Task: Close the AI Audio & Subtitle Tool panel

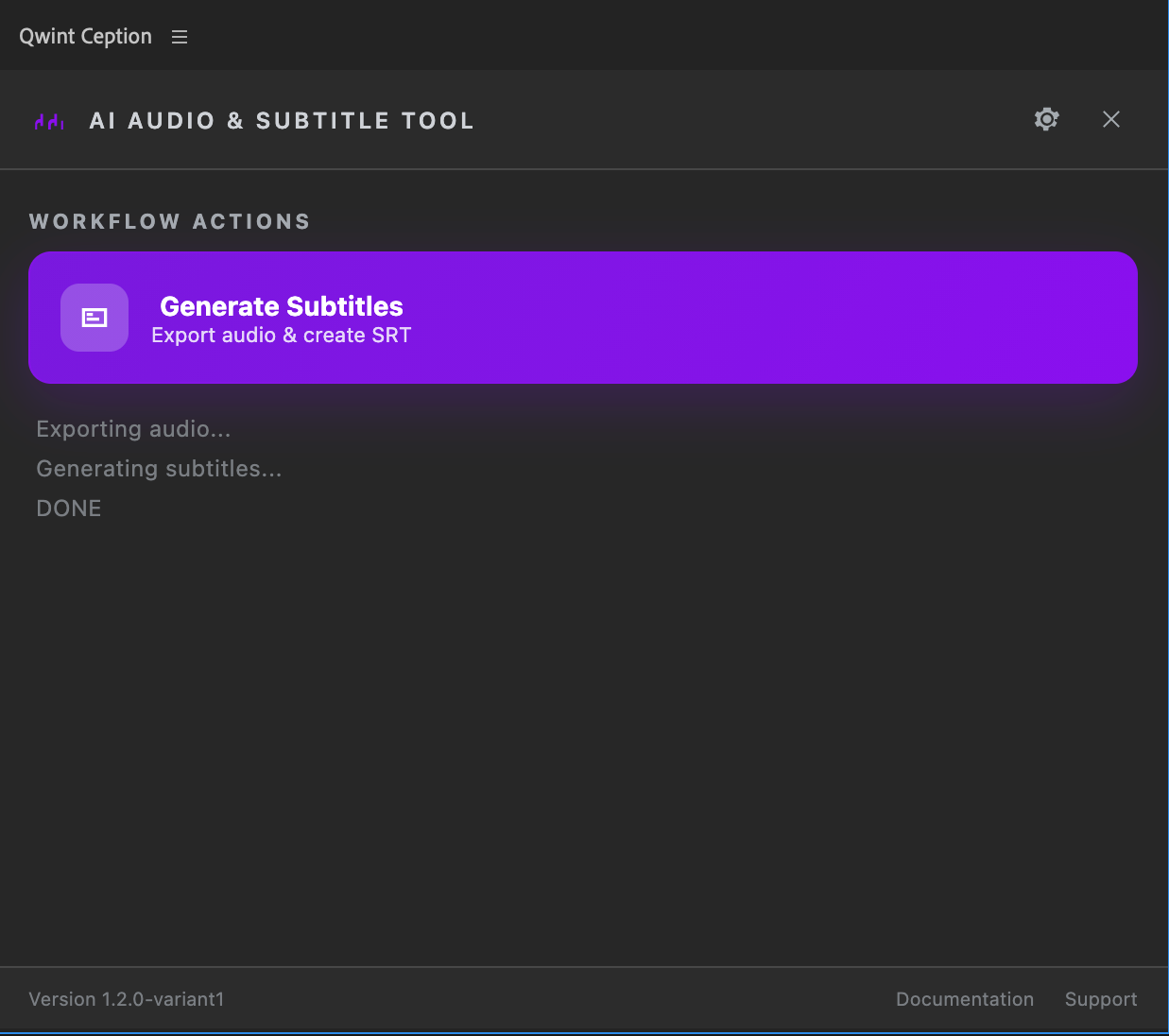Action: (1110, 119)
